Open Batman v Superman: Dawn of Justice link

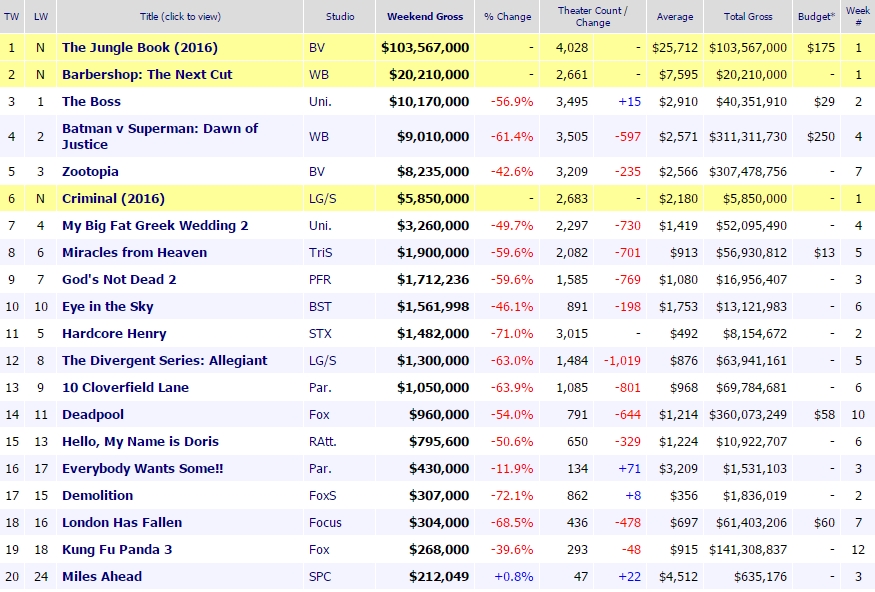click(160, 136)
